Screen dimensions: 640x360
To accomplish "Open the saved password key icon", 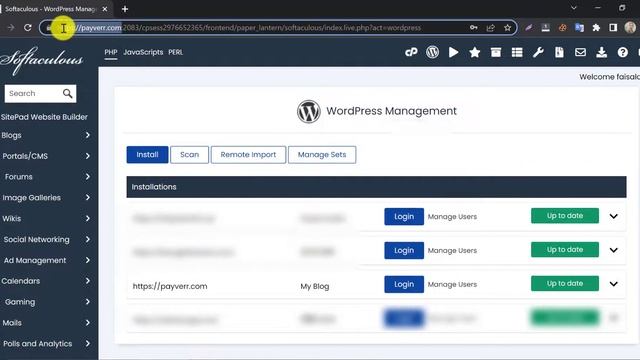I will [473, 28].
